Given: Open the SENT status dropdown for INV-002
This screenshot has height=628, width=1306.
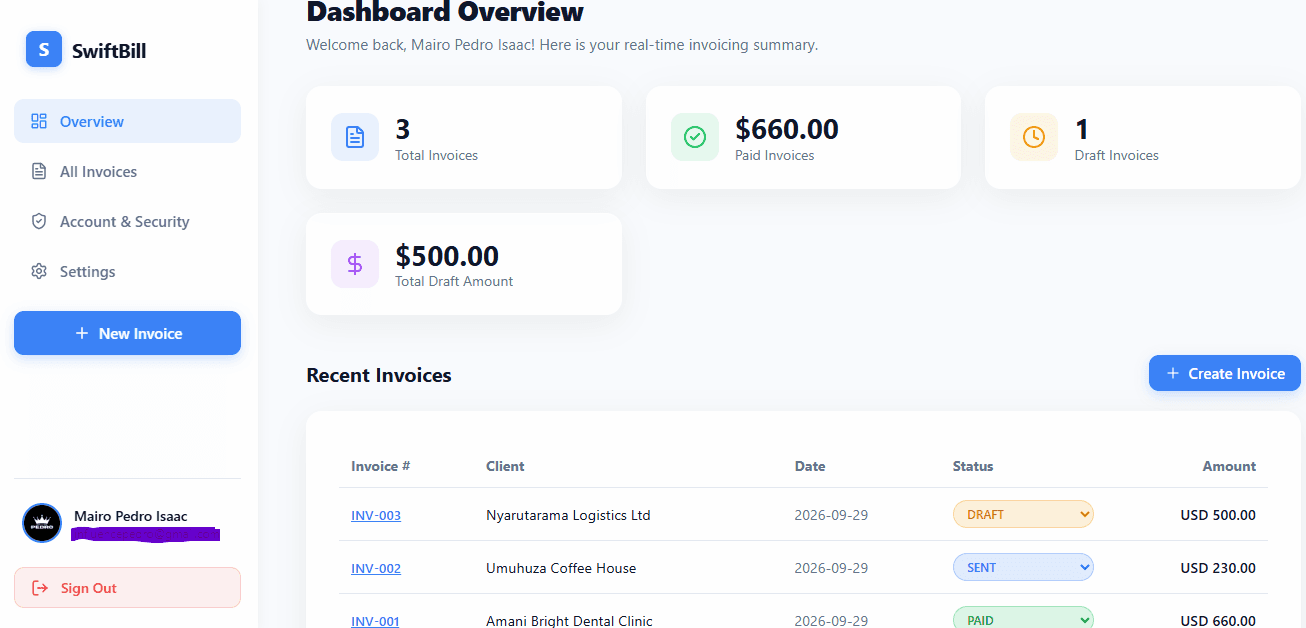Looking at the screenshot, I should point(1023,567).
